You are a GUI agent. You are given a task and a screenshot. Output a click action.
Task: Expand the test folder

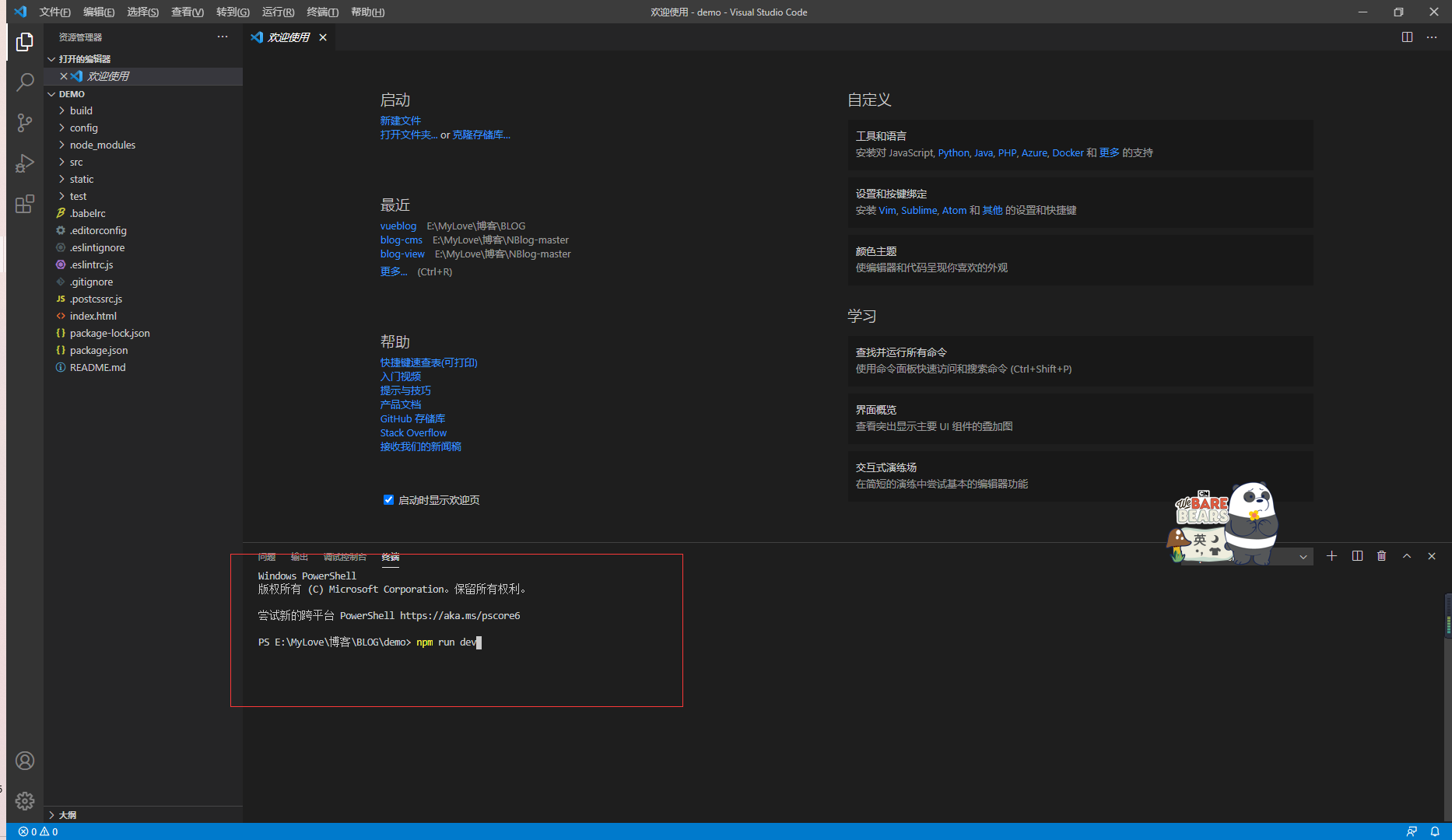coord(143,196)
